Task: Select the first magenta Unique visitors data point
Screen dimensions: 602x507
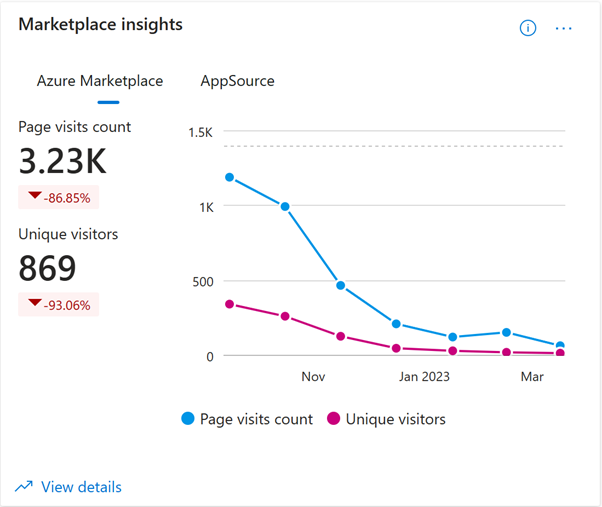Action: pos(230,304)
